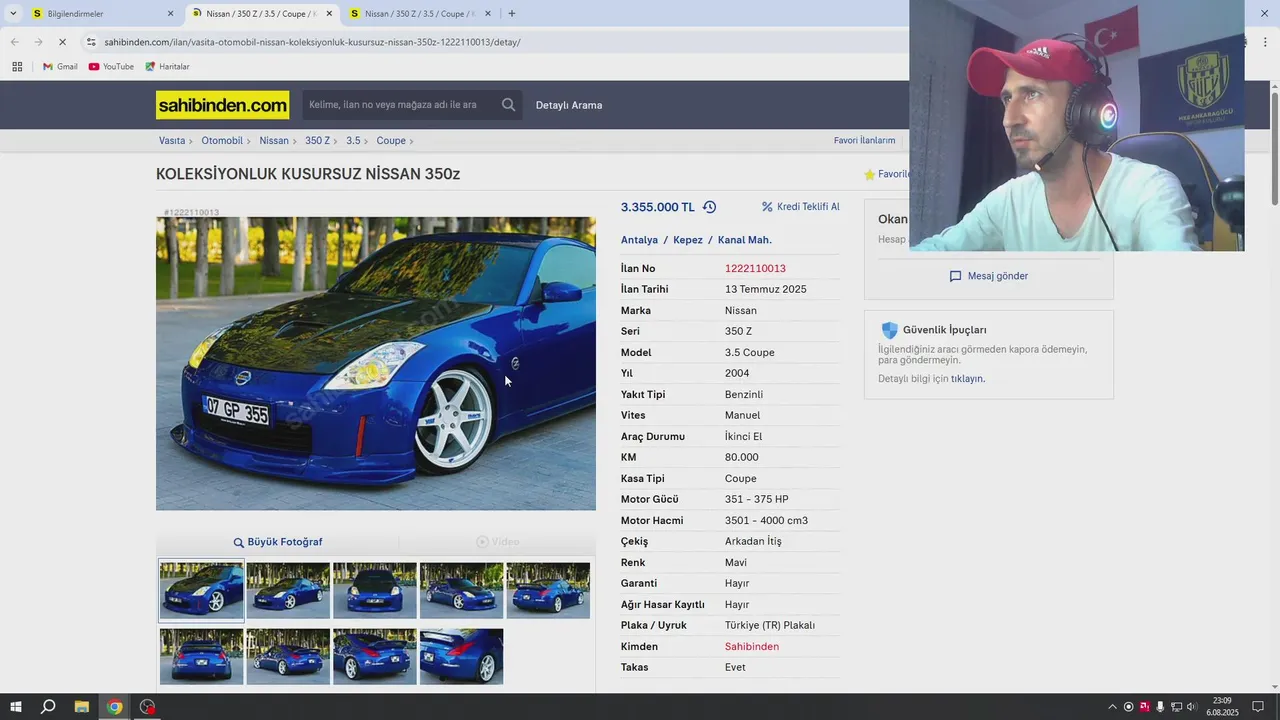Image resolution: width=1280 pixels, height=720 pixels.
Task: Open Favori İlanlarım link
Action: [x=865, y=141]
